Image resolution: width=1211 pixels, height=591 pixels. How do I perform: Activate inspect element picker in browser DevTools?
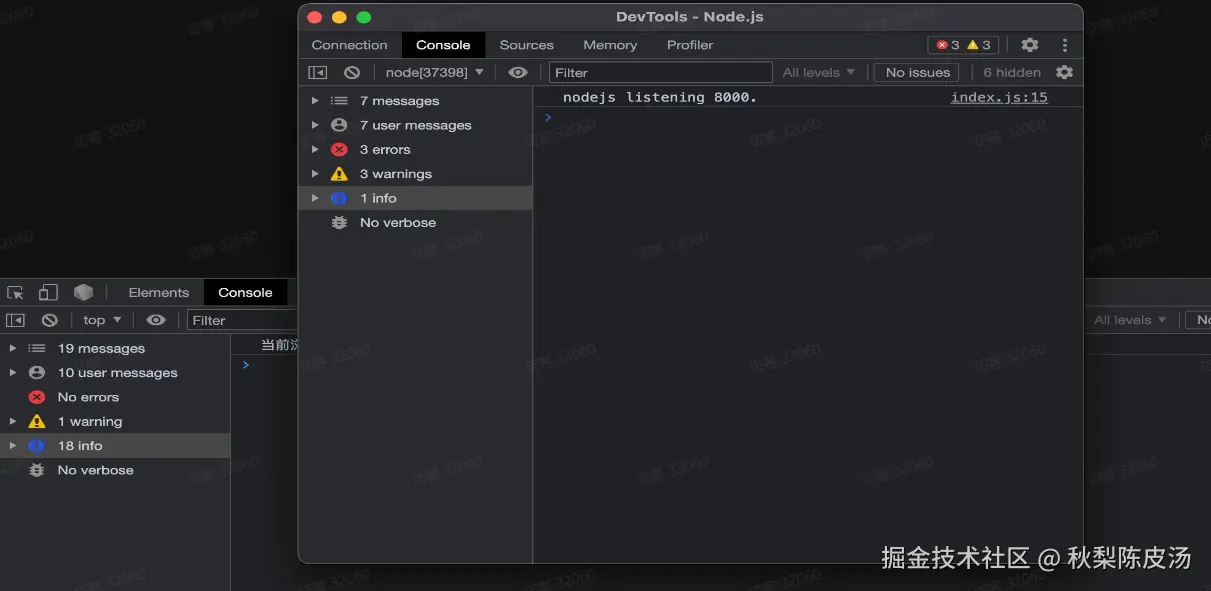coord(15,292)
